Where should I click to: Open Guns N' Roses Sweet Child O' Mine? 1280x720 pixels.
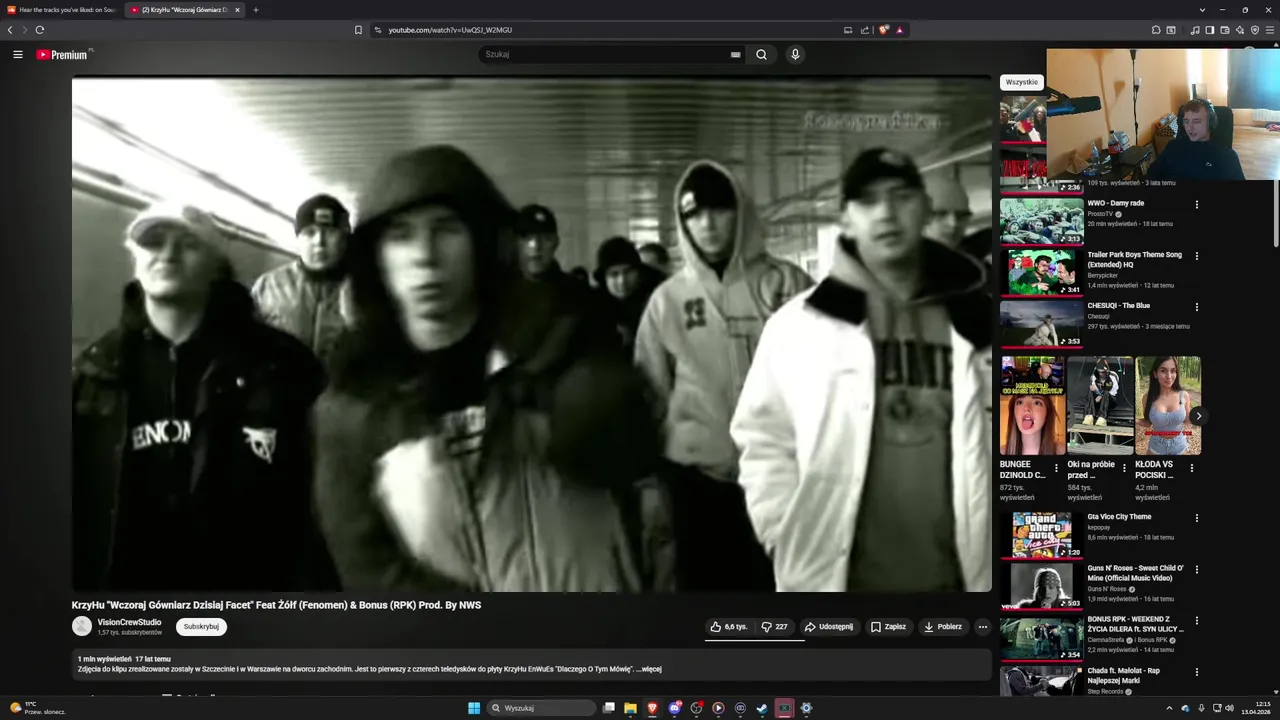1041,586
